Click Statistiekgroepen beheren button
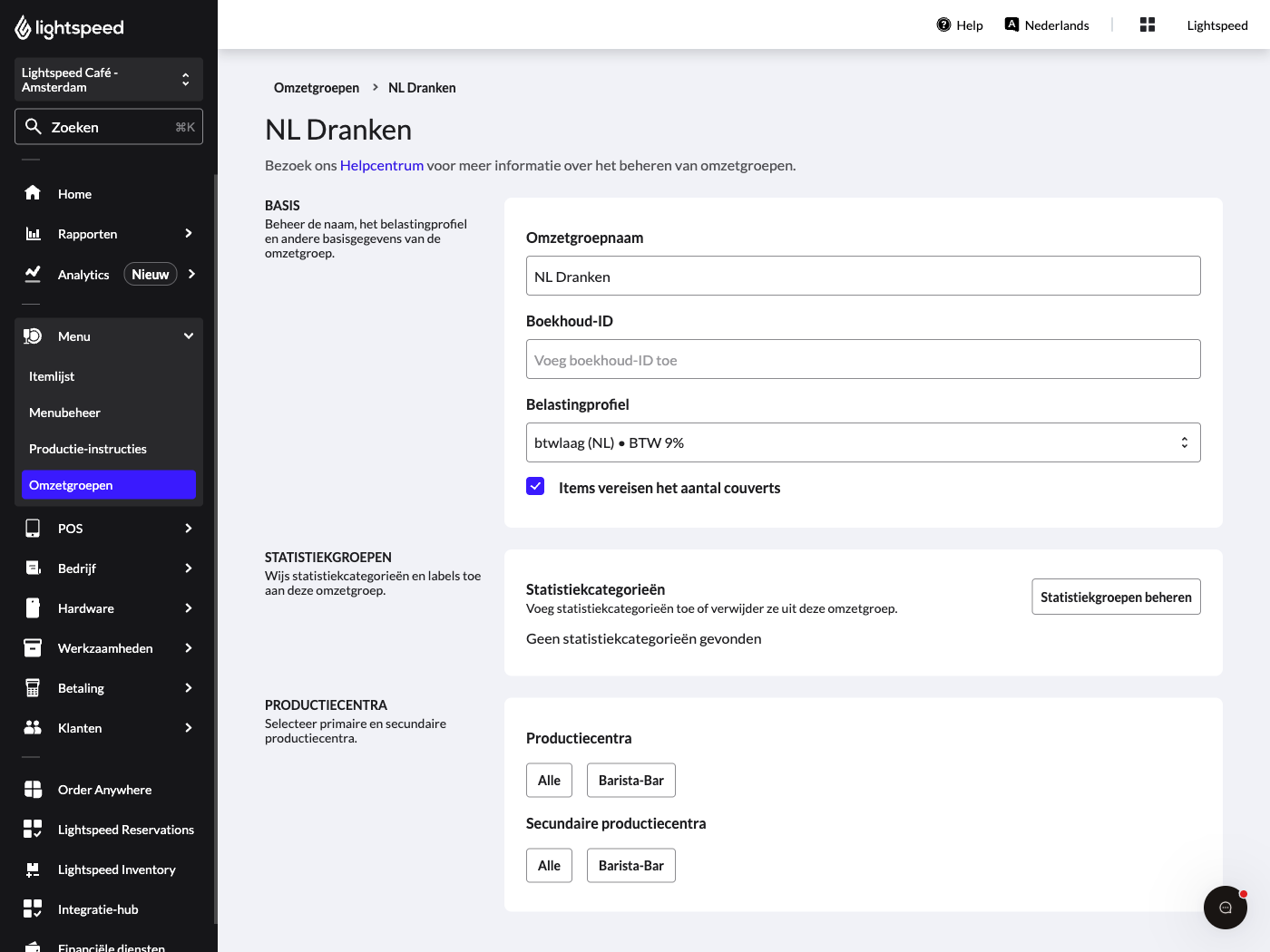Screen dimensions: 1270x952 1116,597
